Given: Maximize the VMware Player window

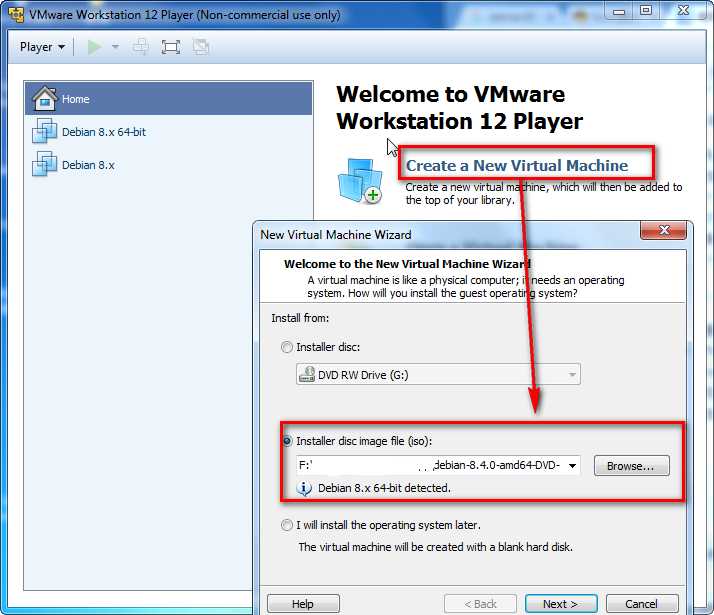Looking at the screenshot, I should [x=646, y=11].
